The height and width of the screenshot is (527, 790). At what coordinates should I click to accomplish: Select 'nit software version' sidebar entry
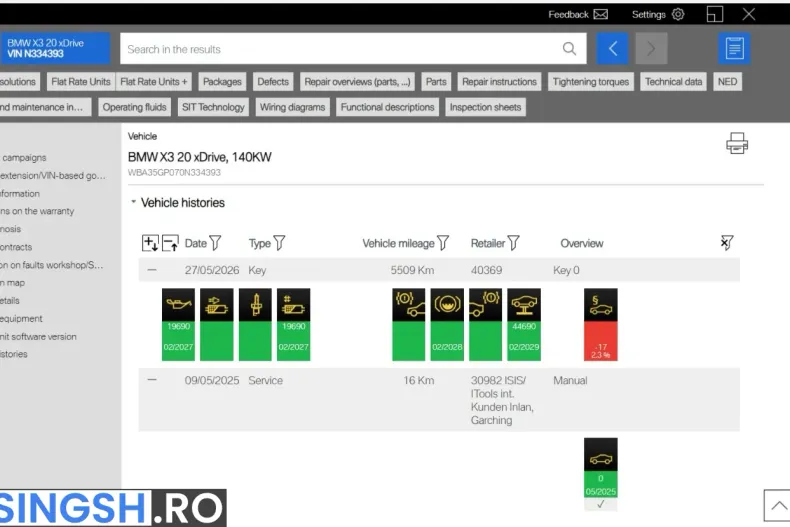coord(38,337)
